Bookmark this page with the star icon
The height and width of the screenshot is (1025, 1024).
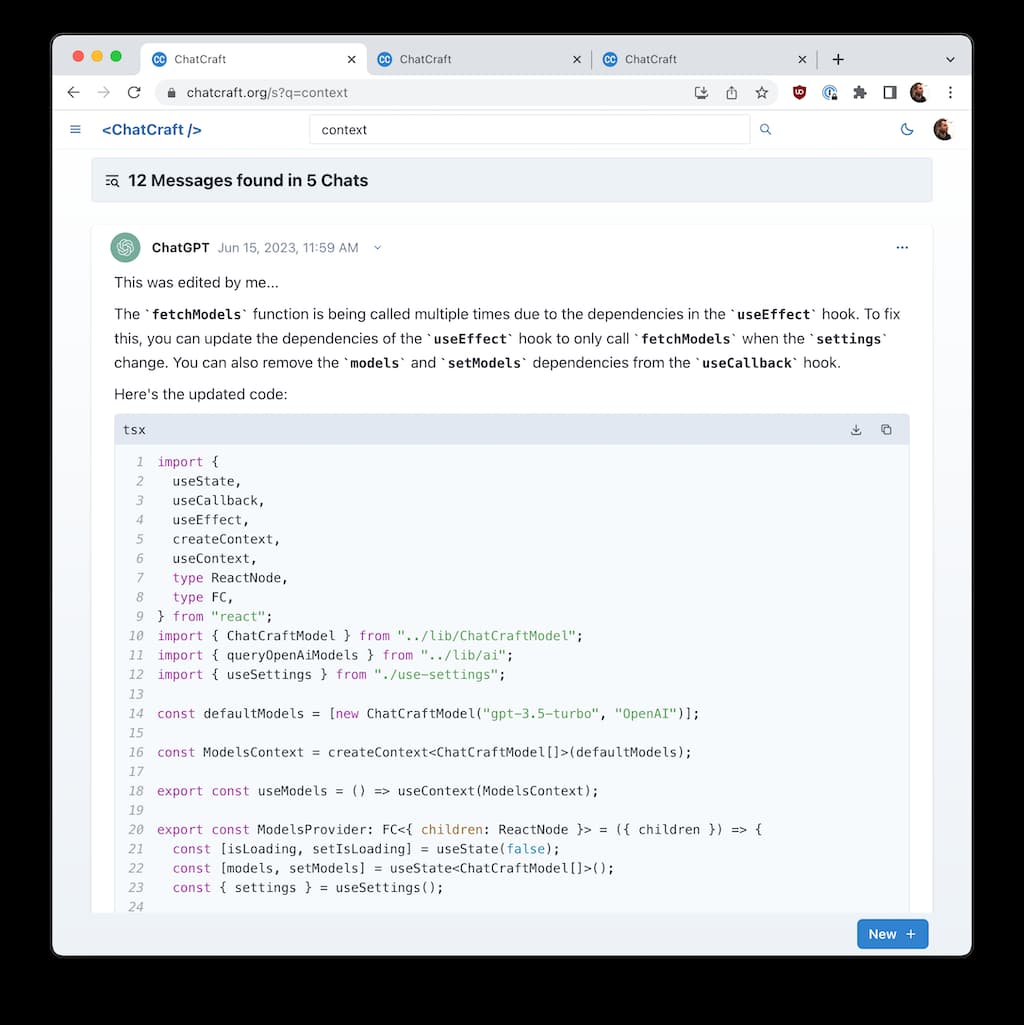coord(762,92)
